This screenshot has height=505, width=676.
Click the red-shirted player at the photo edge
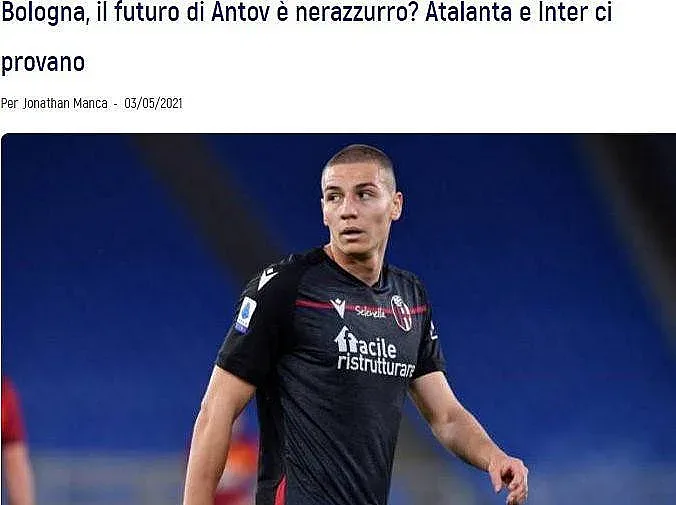point(16,440)
